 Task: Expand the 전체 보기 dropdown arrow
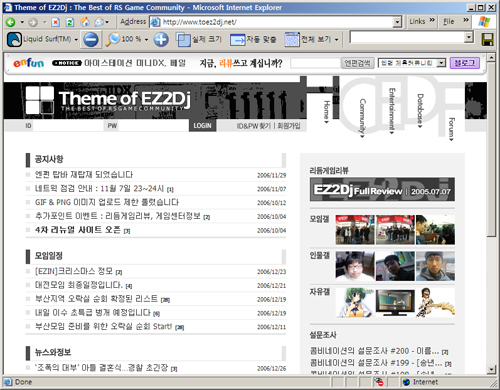[337, 40]
